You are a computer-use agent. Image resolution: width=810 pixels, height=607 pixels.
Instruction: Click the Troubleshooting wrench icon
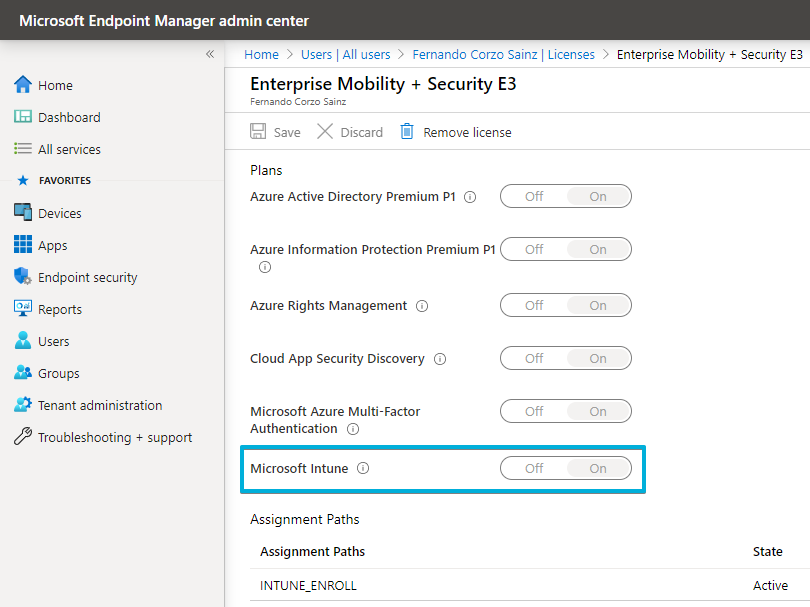click(23, 437)
